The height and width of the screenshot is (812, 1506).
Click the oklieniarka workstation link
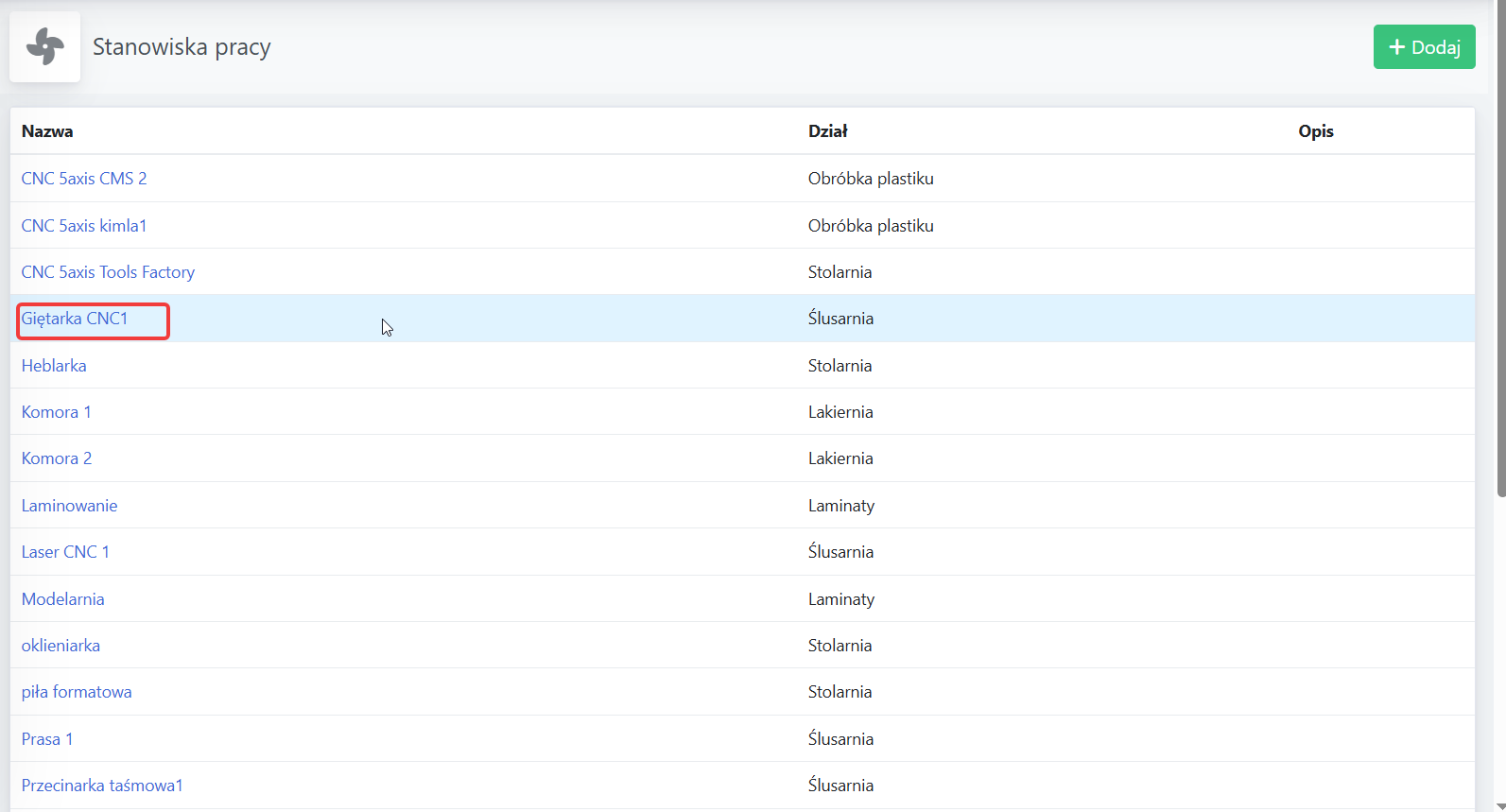[x=61, y=646]
